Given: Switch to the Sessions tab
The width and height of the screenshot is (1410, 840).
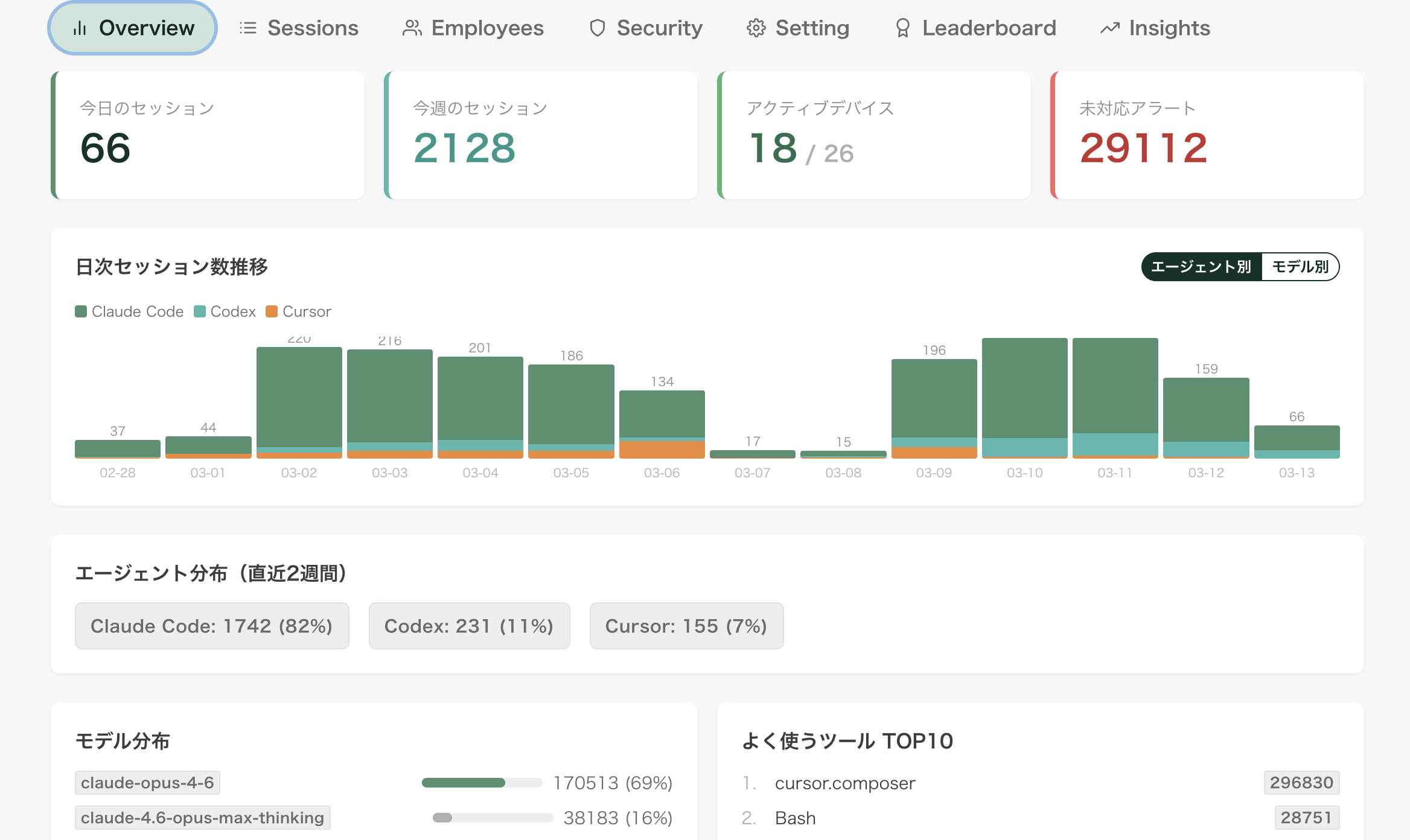Looking at the screenshot, I should point(299,28).
